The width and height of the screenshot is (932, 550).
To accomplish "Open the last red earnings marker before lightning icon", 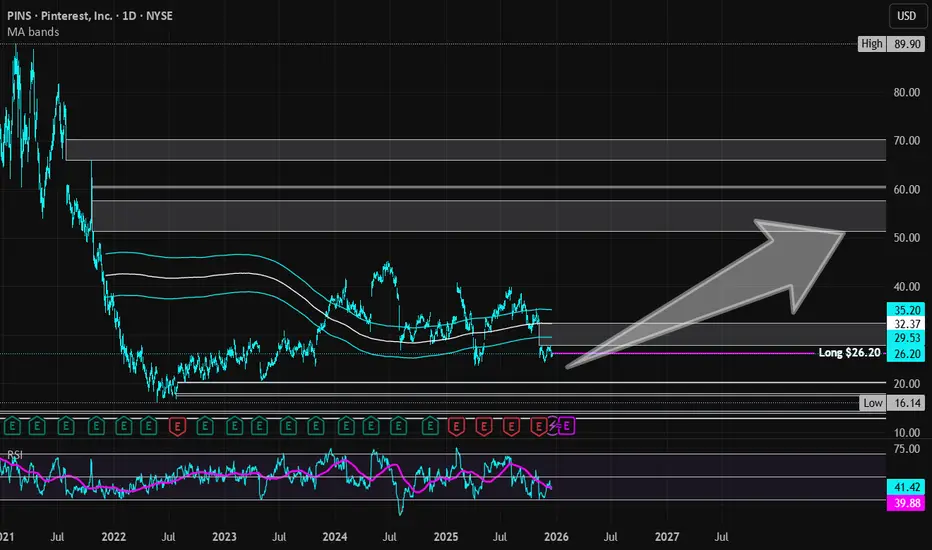I will tap(539, 426).
